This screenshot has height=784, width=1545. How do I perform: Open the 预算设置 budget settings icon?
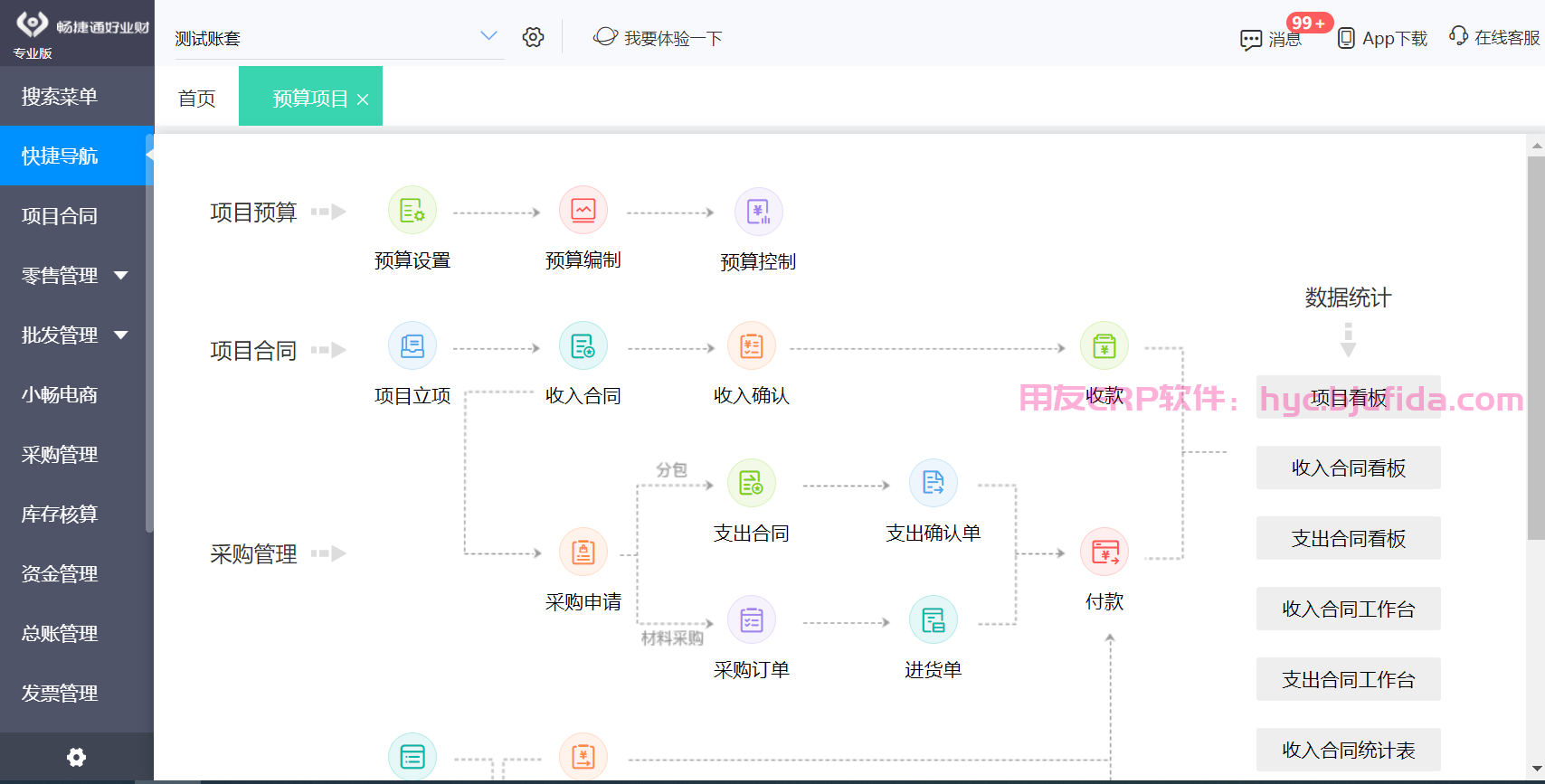(x=412, y=211)
